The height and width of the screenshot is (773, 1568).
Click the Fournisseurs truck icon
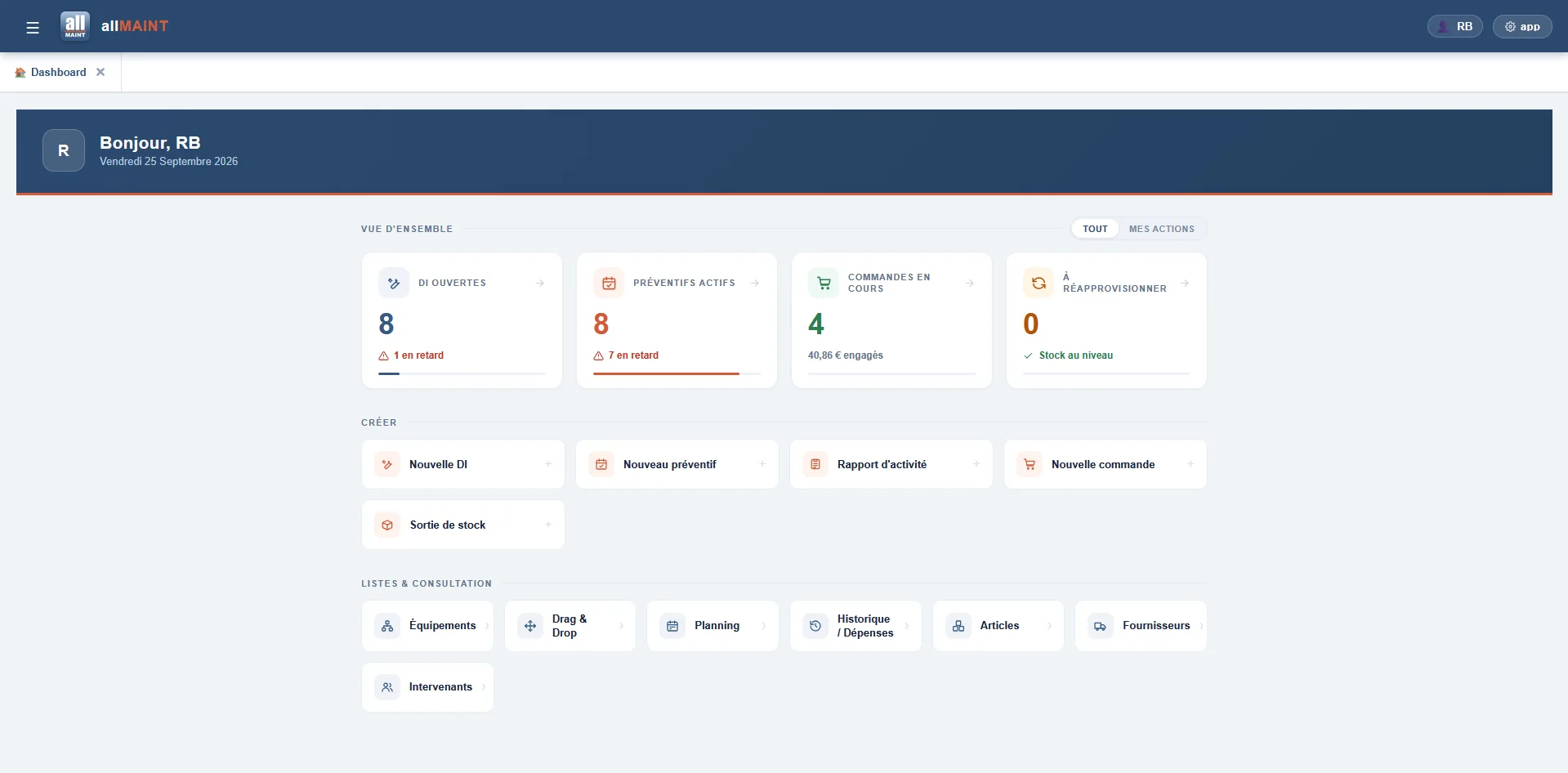1101,626
